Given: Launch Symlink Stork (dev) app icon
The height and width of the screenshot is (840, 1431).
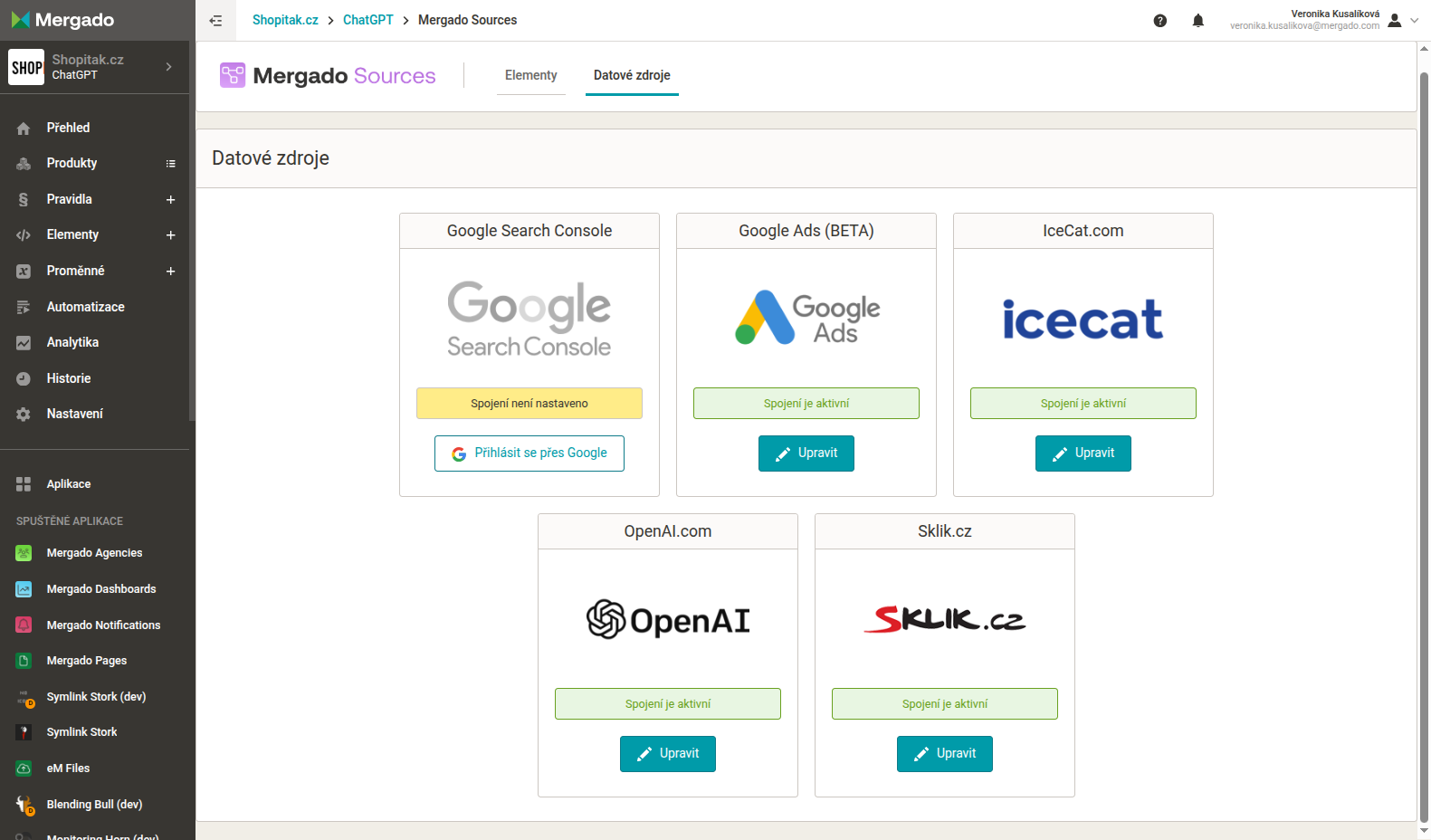Looking at the screenshot, I should (x=24, y=698).
